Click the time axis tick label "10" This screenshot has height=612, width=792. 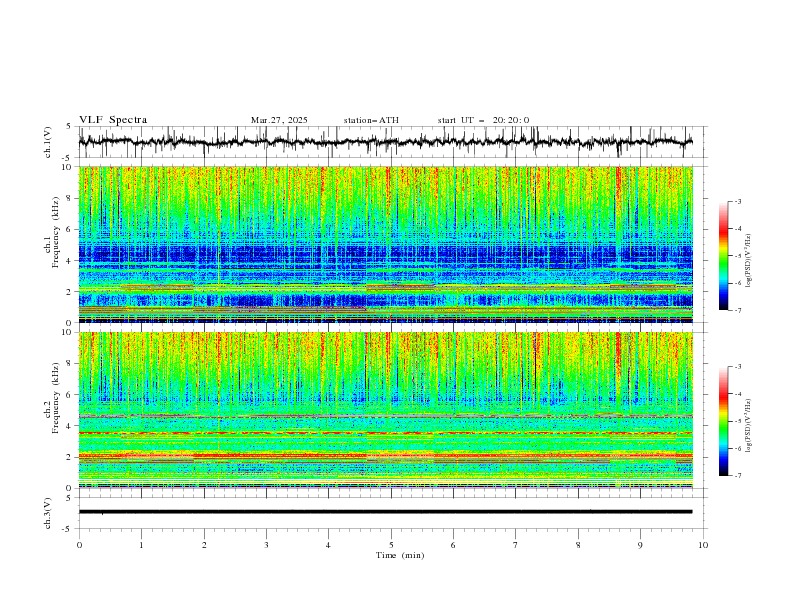click(x=703, y=545)
